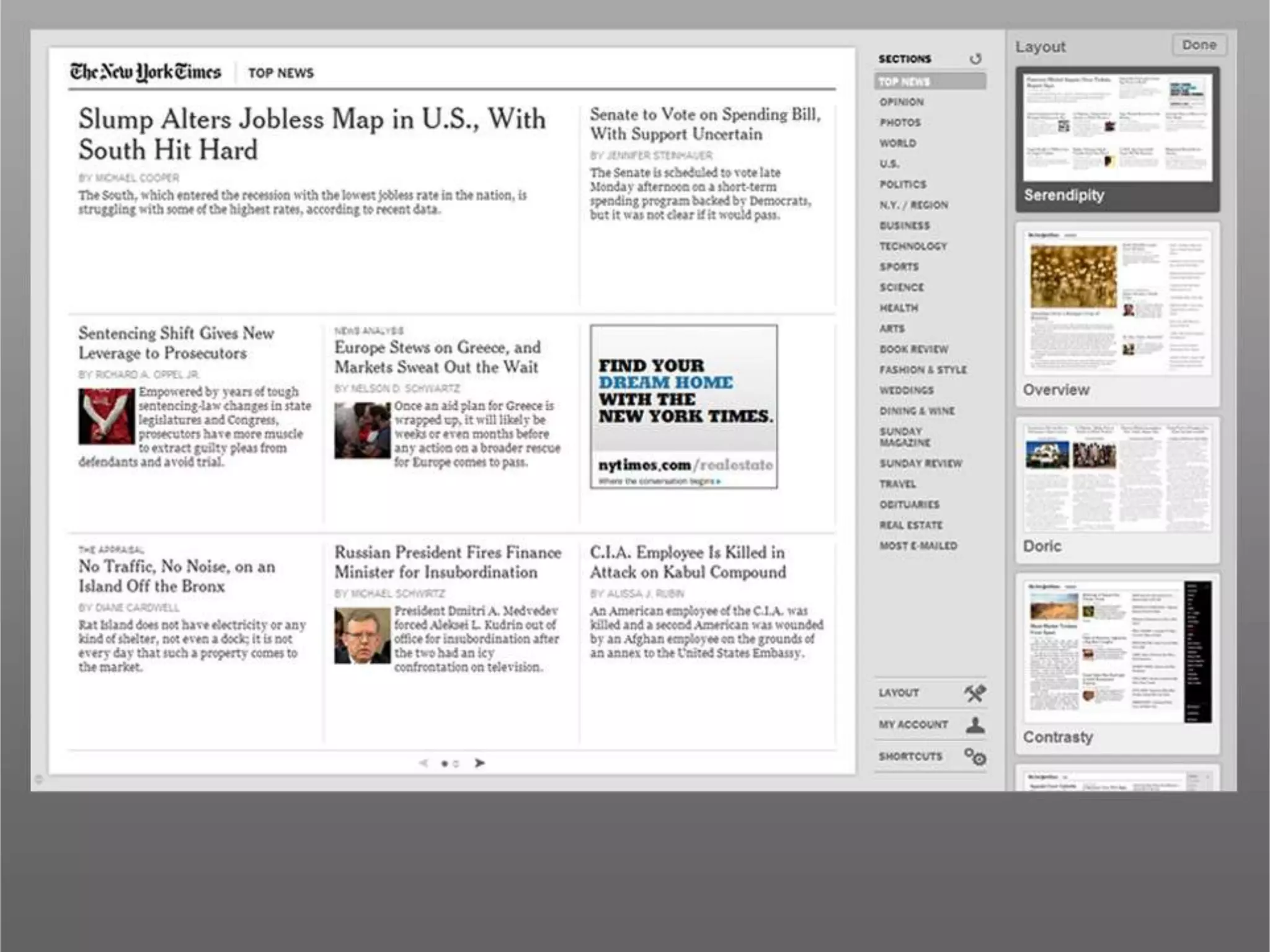Open Shortcuts gears icon
Image resolution: width=1270 pixels, height=952 pixels.
(x=975, y=757)
